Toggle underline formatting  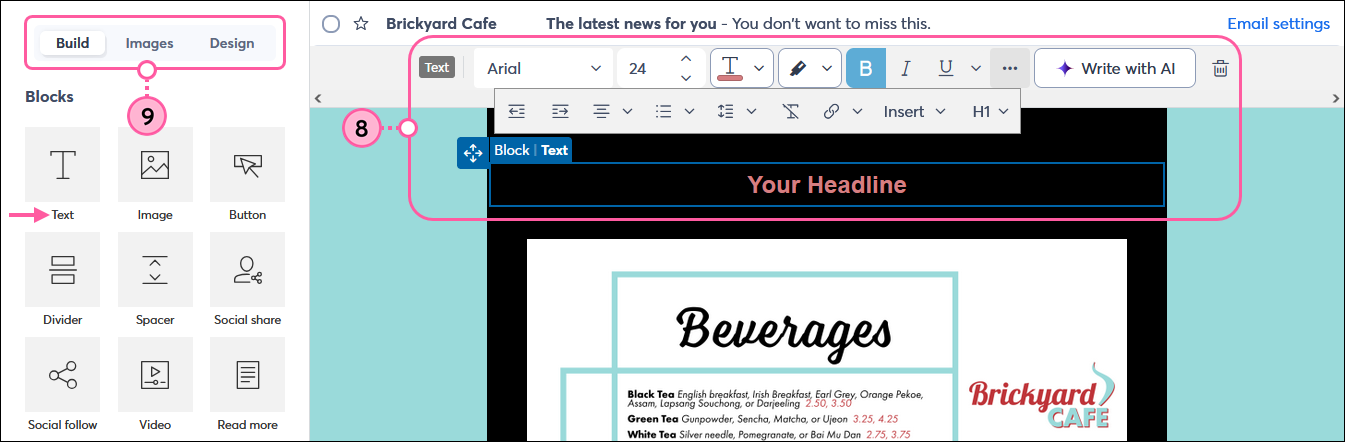click(945, 68)
